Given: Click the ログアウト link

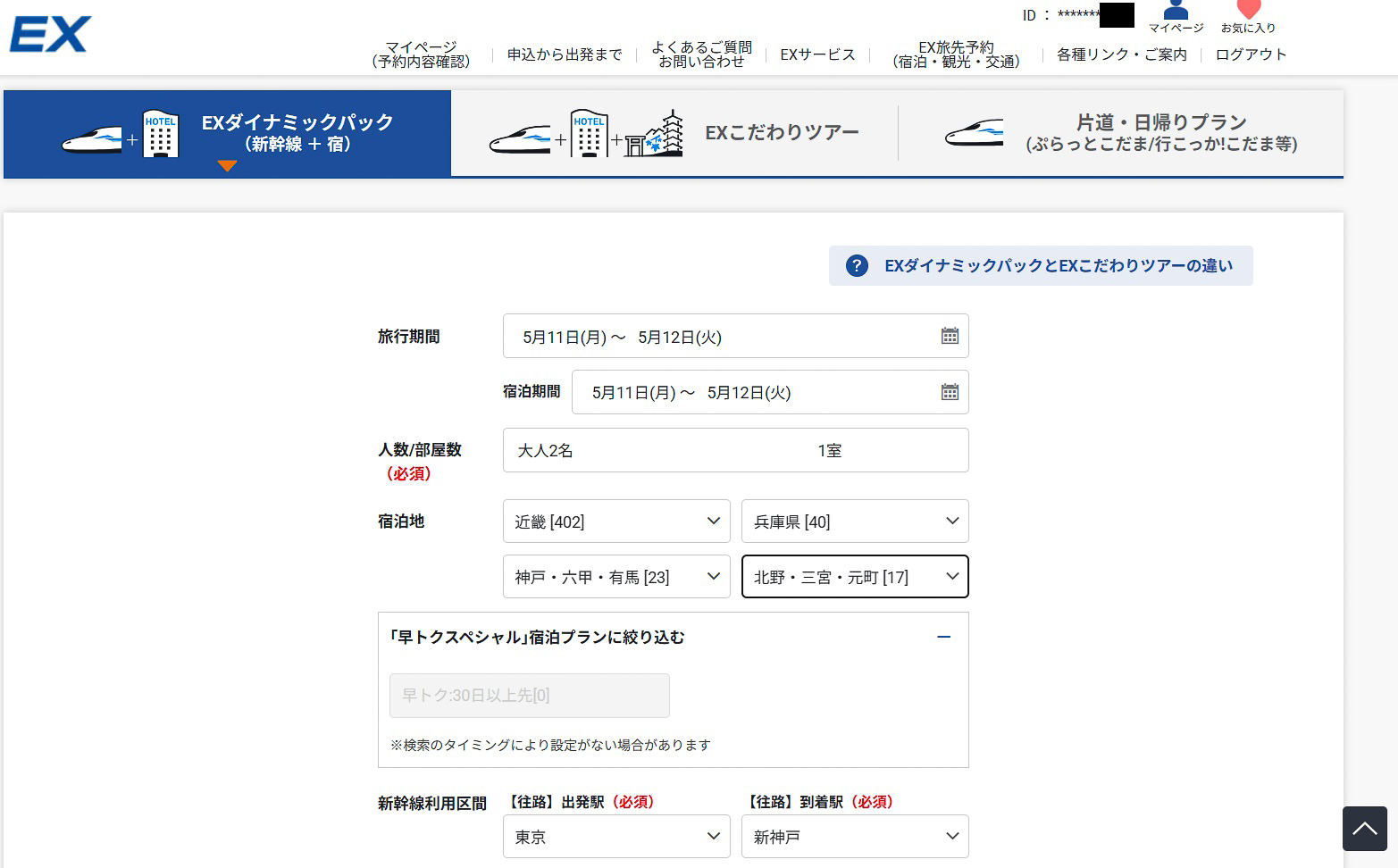Looking at the screenshot, I should 1249,54.
